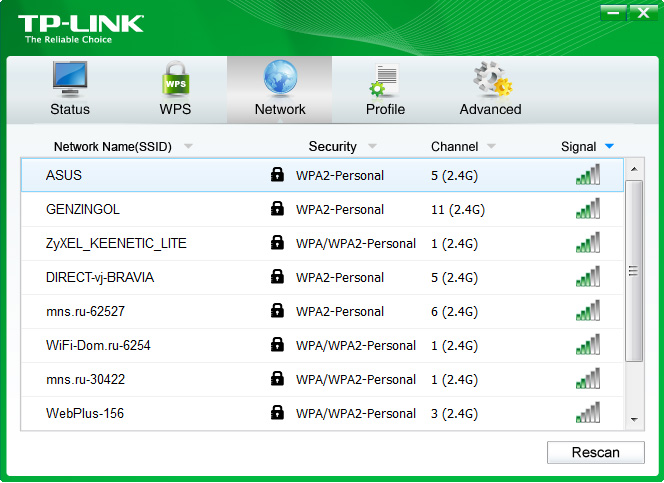Click WPA/WPA2-Personal for mns.ru-30422
The image size is (664, 483).
pos(356,380)
